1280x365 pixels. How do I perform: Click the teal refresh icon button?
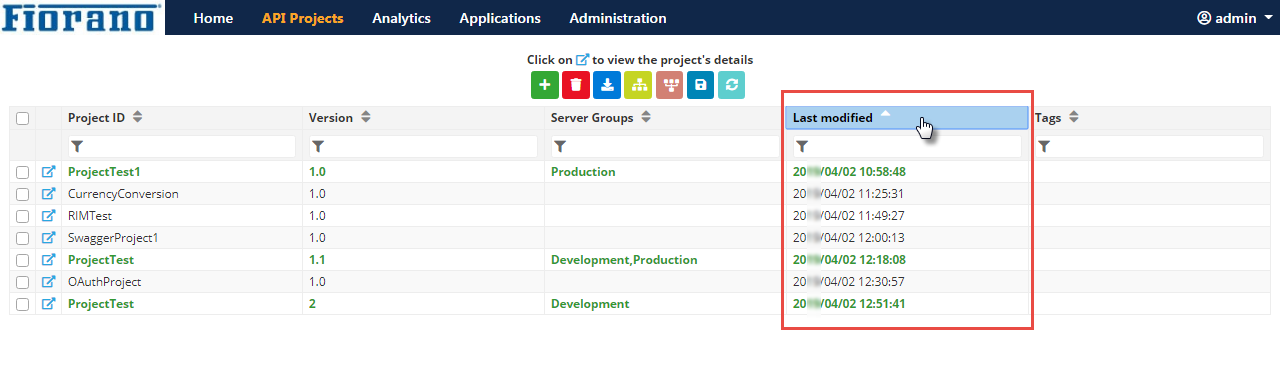[731, 85]
